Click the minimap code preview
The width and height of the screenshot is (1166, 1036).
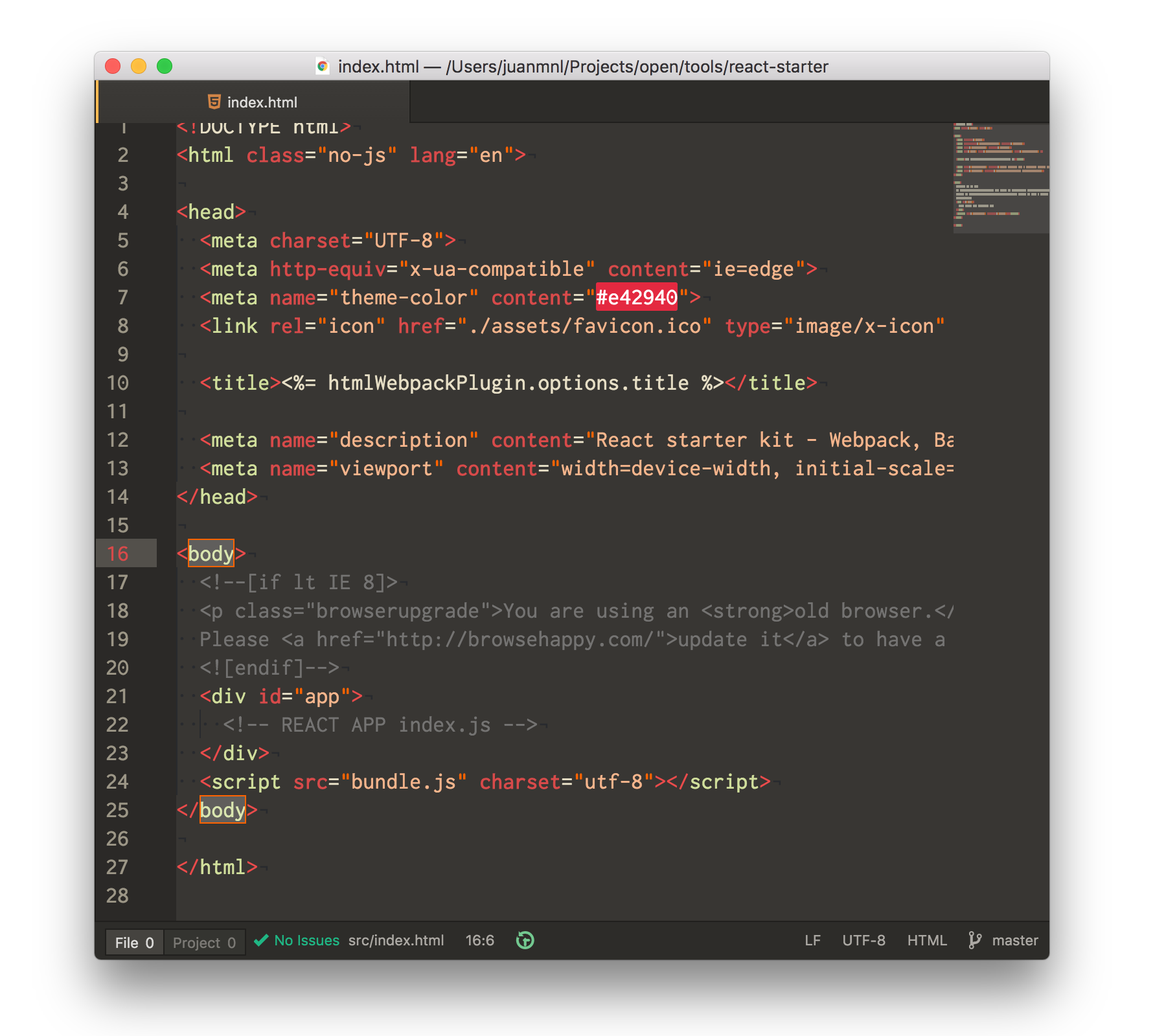1001,177
